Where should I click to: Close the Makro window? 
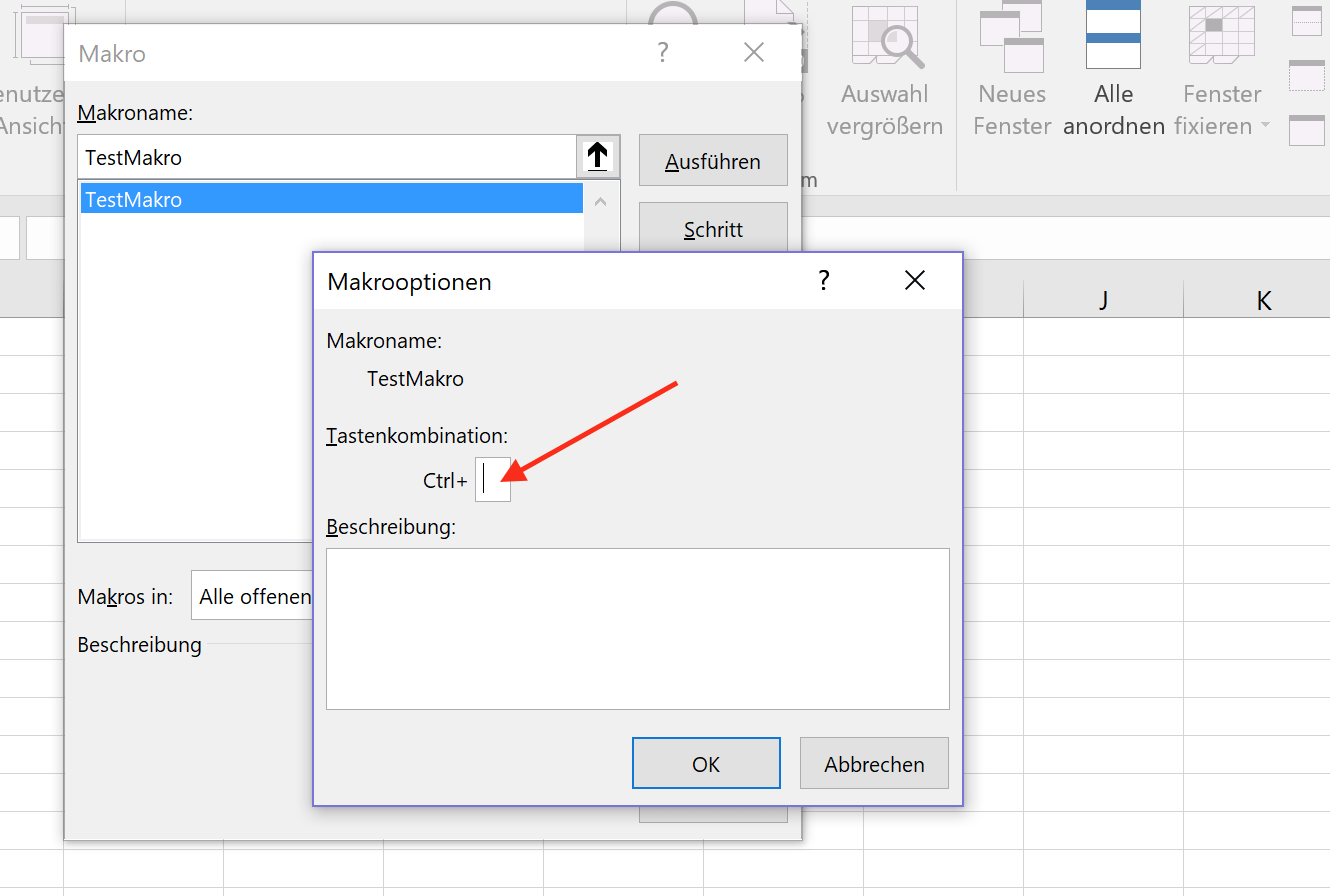(754, 53)
